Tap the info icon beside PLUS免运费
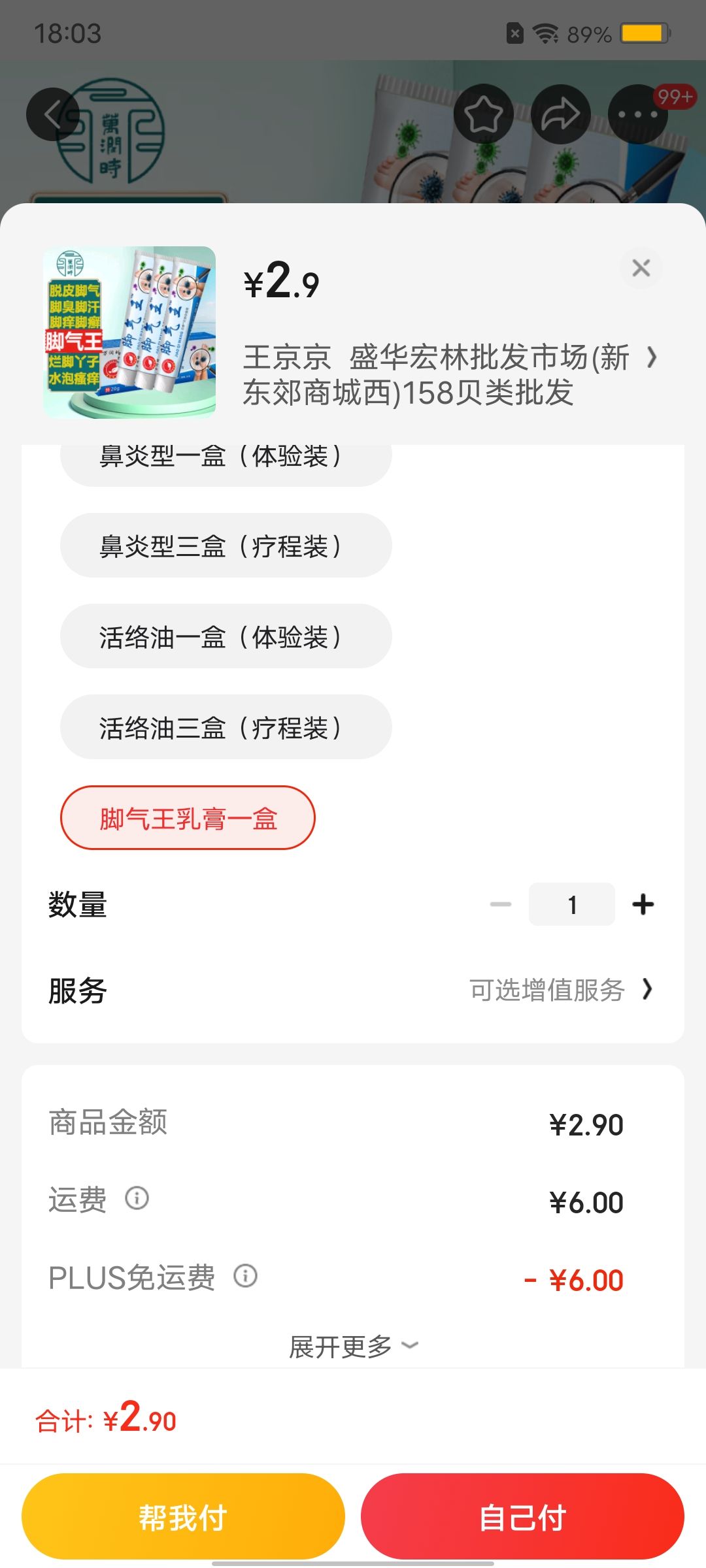Screen dimensions: 706x1568 [246, 1275]
